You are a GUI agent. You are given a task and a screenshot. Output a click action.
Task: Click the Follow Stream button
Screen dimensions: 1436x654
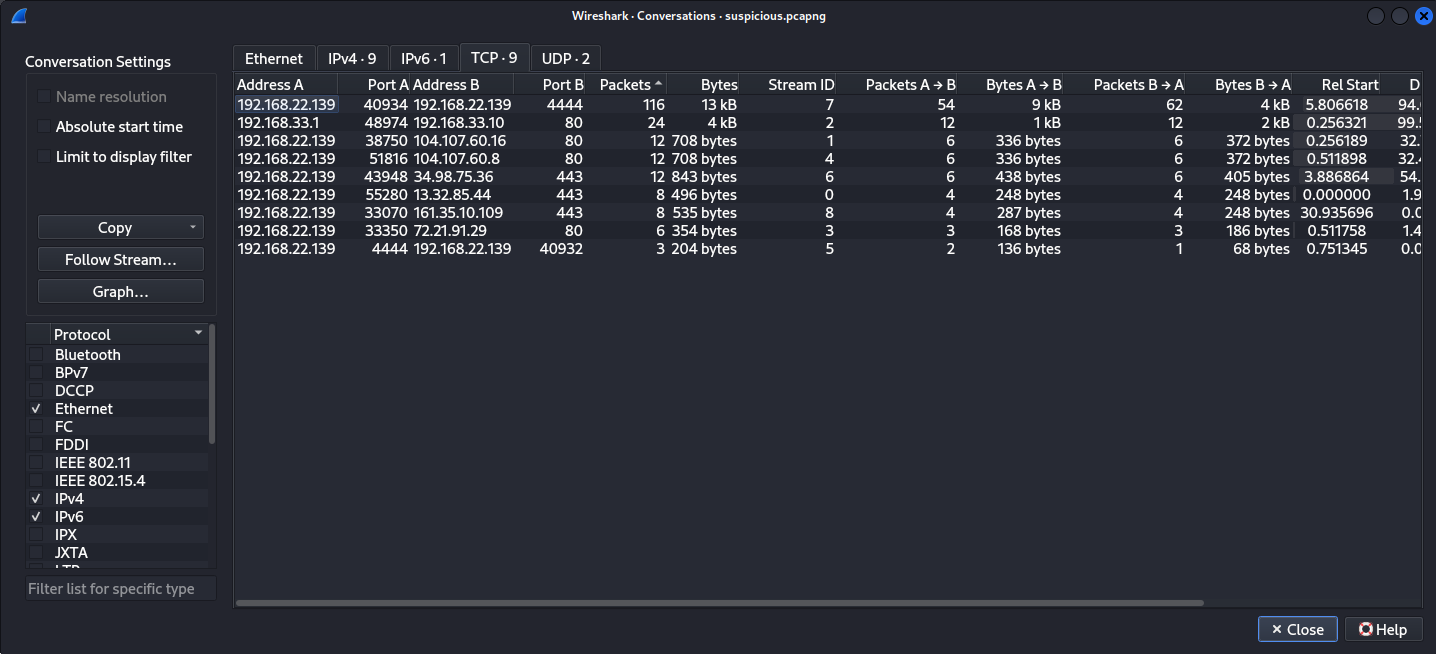[x=121, y=260]
